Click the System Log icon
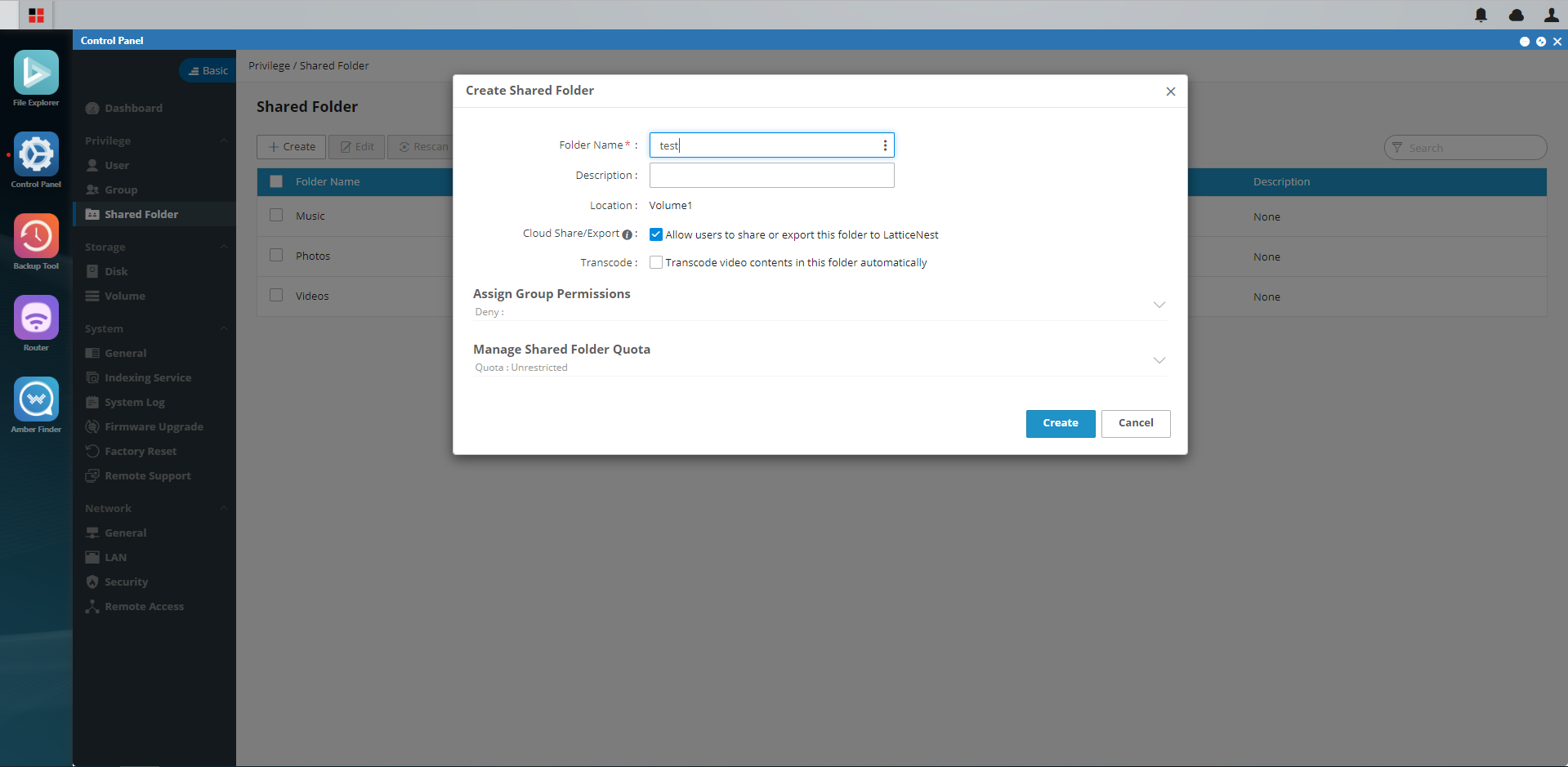1568x767 pixels. (92, 402)
